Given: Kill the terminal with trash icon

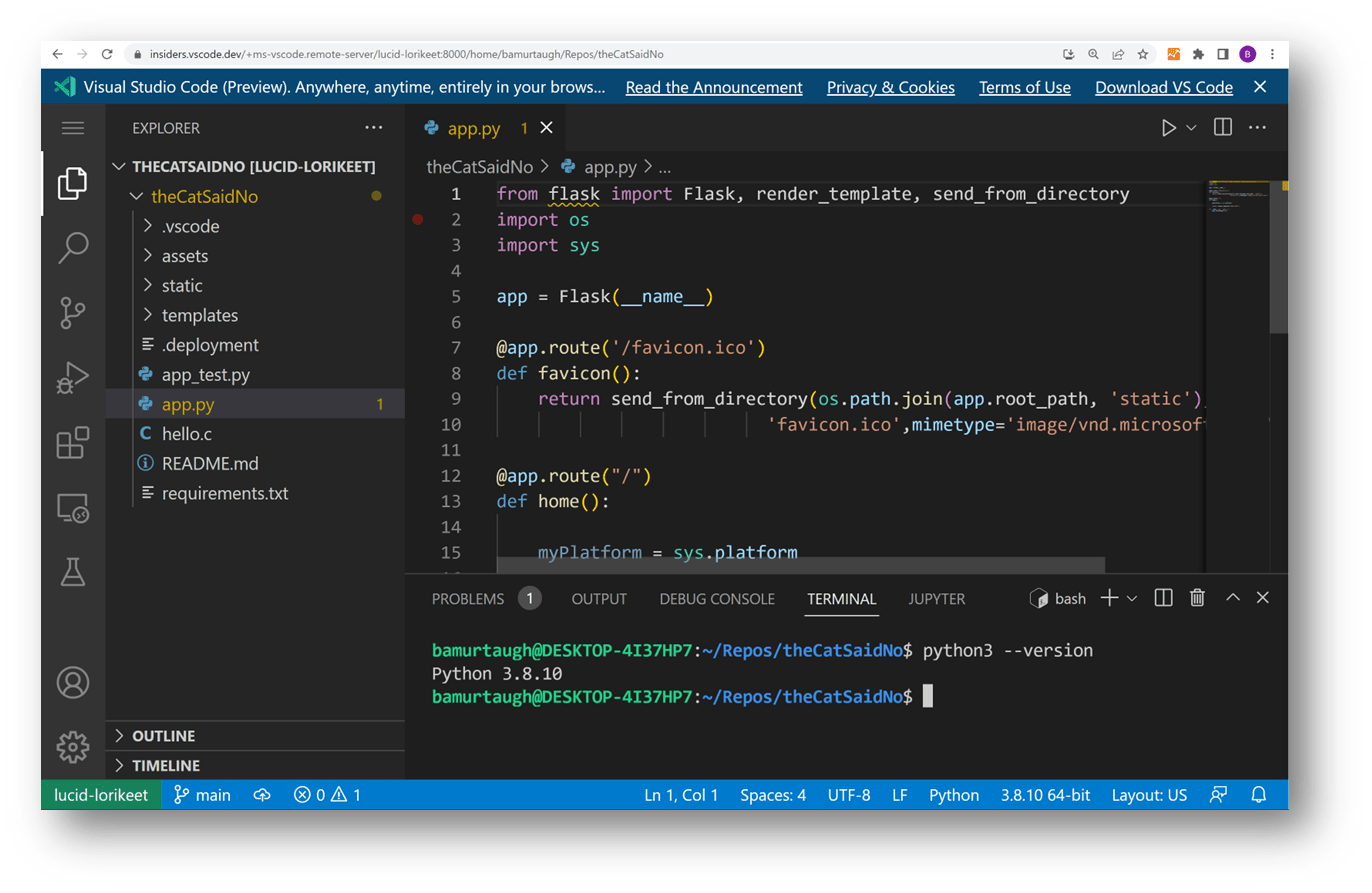Looking at the screenshot, I should click(x=1197, y=598).
